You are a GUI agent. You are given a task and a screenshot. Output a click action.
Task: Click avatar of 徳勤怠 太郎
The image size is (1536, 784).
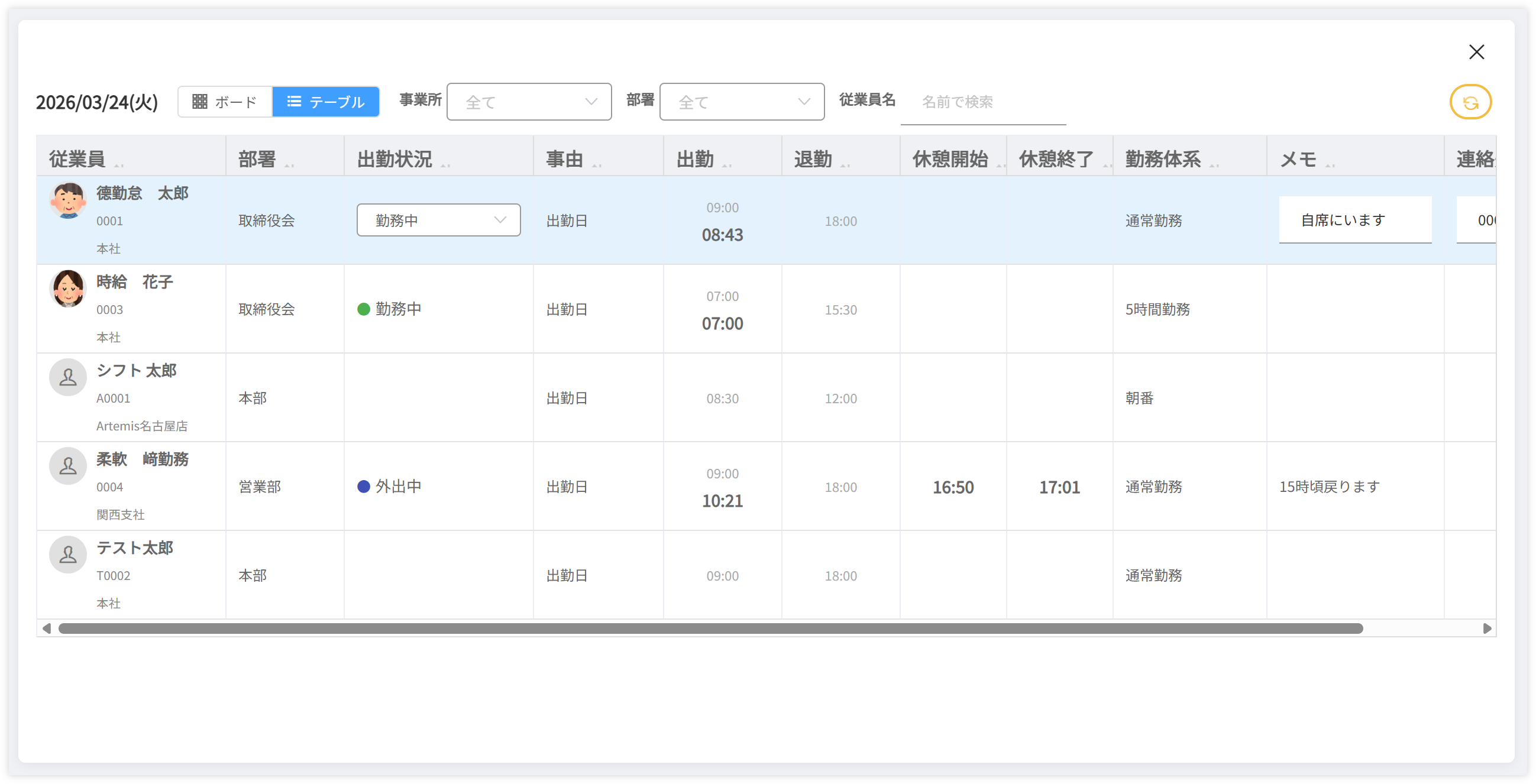coord(67,201)
